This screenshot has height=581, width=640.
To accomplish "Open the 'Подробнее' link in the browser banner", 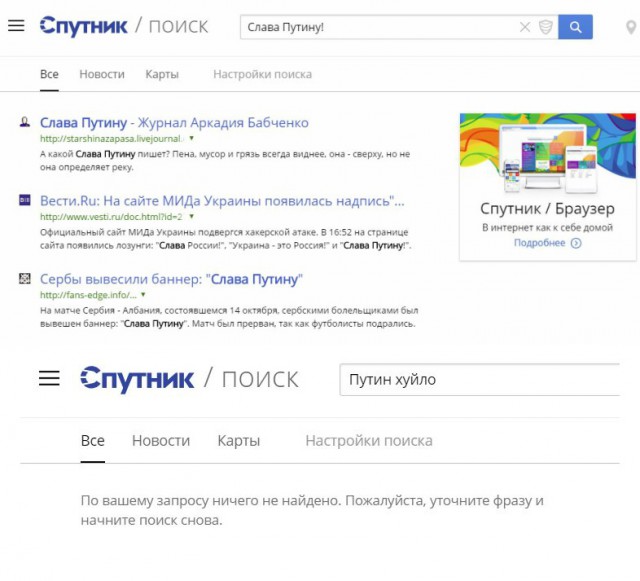I will click(x=539, y=243).
